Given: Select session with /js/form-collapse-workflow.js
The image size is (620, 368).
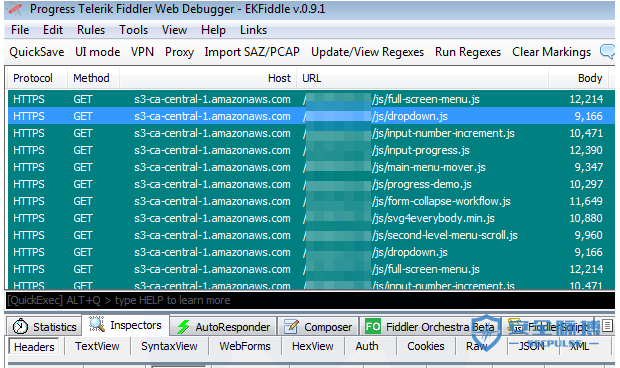Looking at the screenshot, I should coord(311,201).
